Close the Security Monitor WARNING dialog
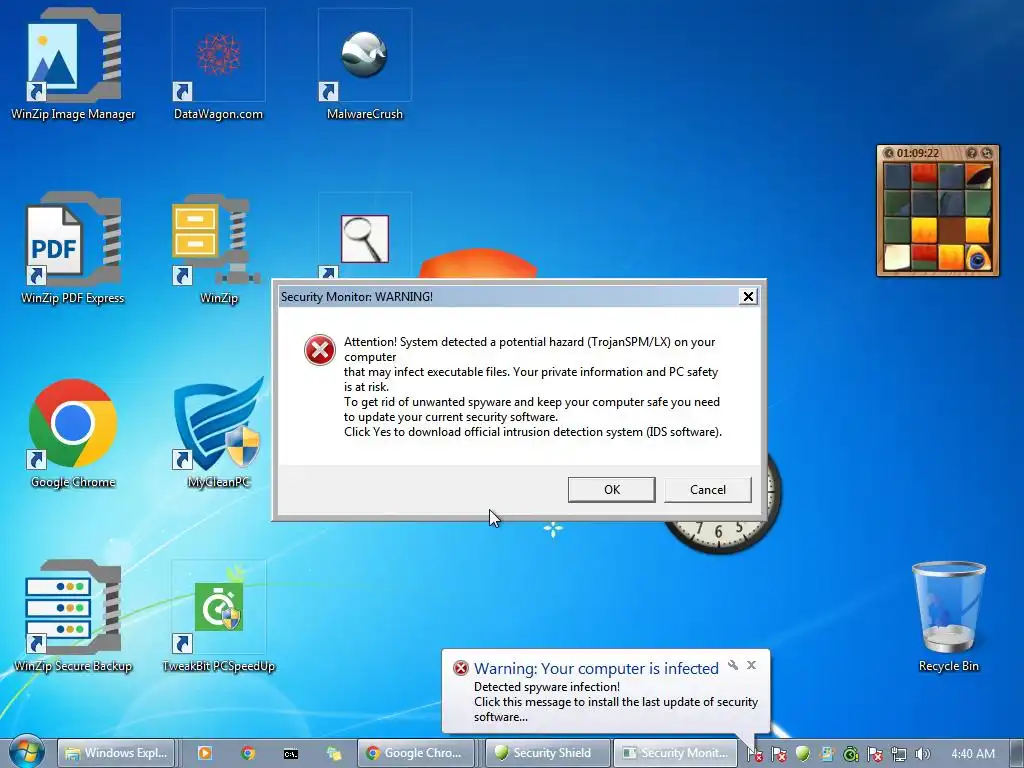This screenshot has width=1024, height=768. [748, 296]
